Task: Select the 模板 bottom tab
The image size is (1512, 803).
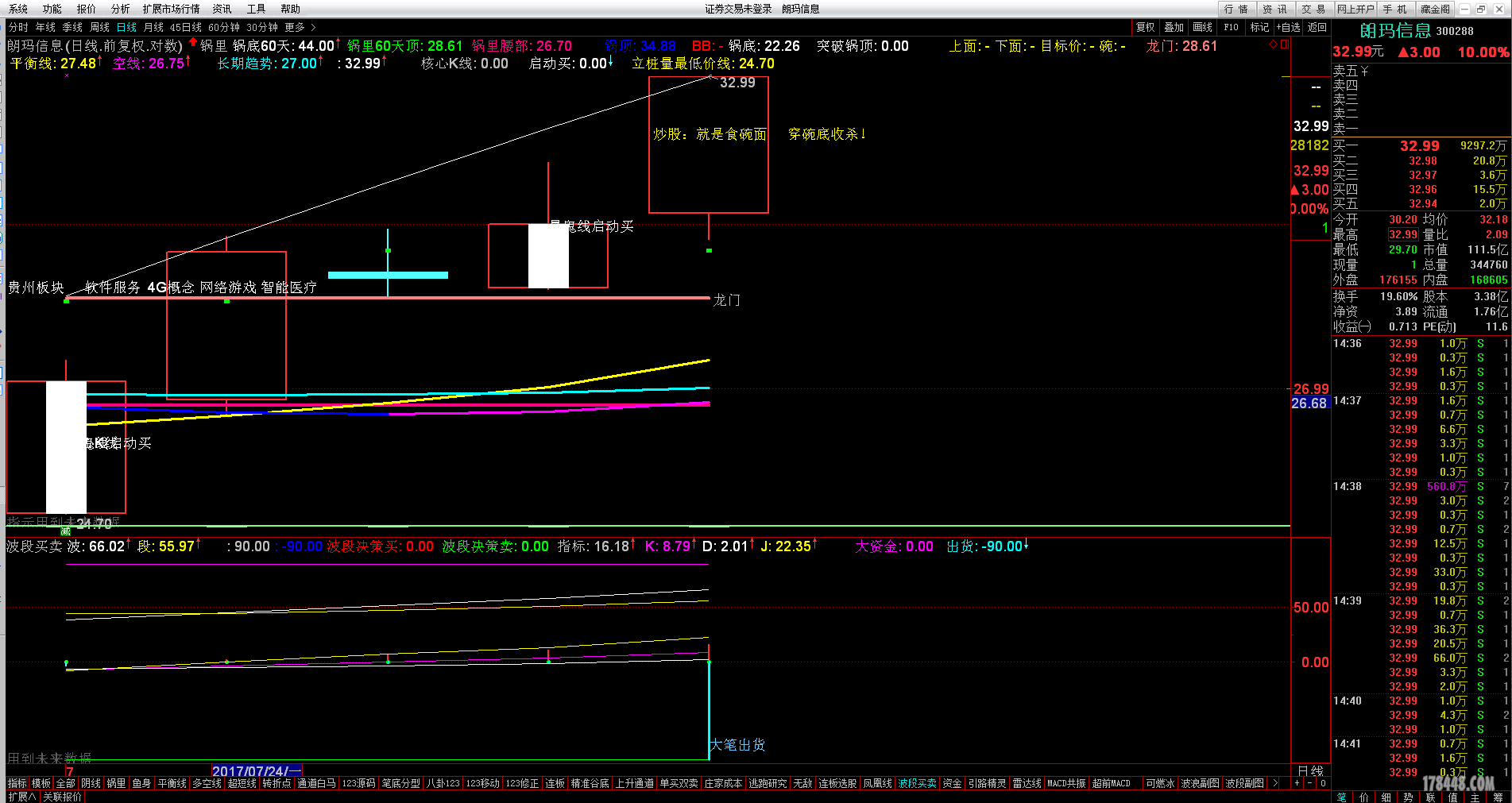Action: coord(41,783)
